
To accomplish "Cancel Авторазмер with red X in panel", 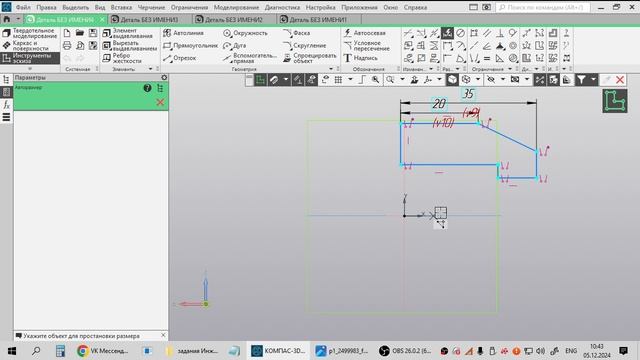I will (160, 102).
